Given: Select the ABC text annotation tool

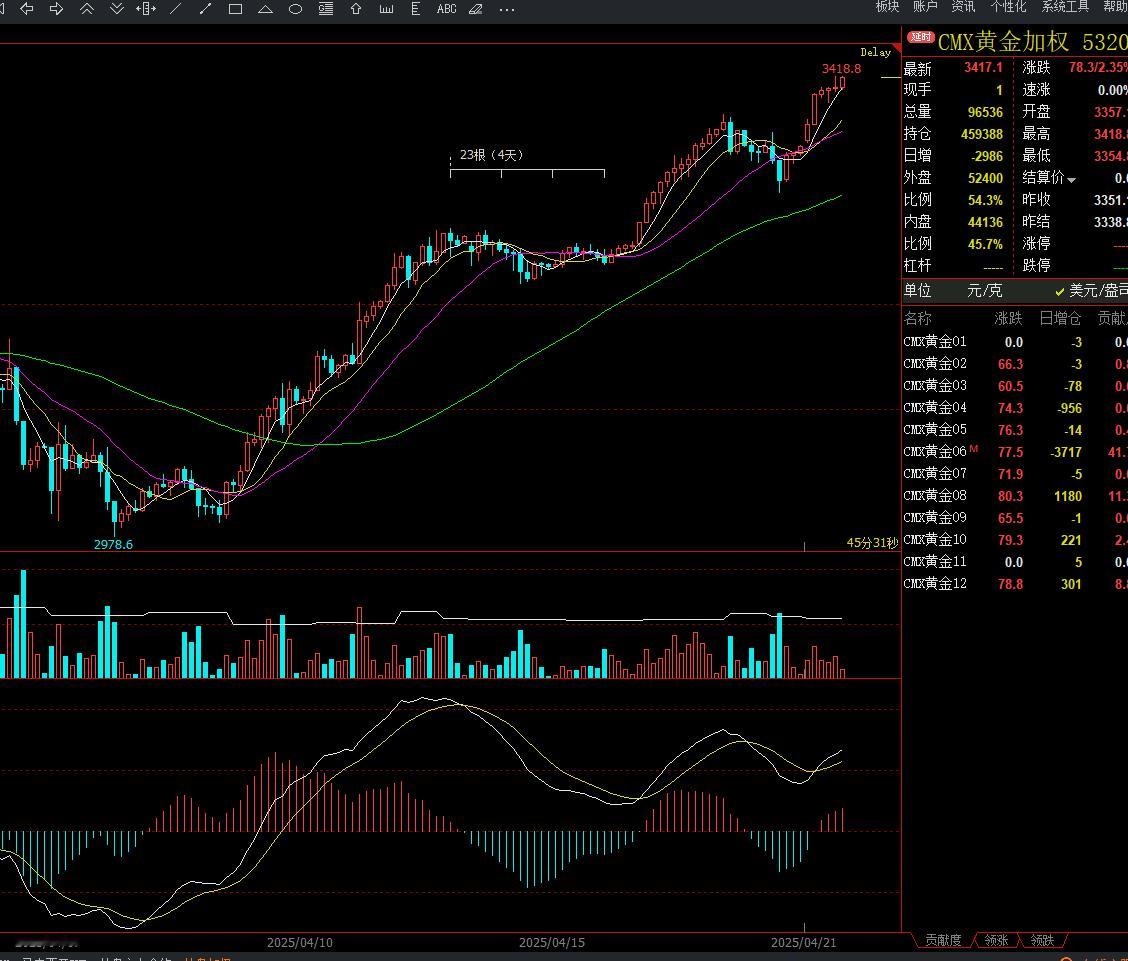Looking at the screenshot, I should point(446,9).
